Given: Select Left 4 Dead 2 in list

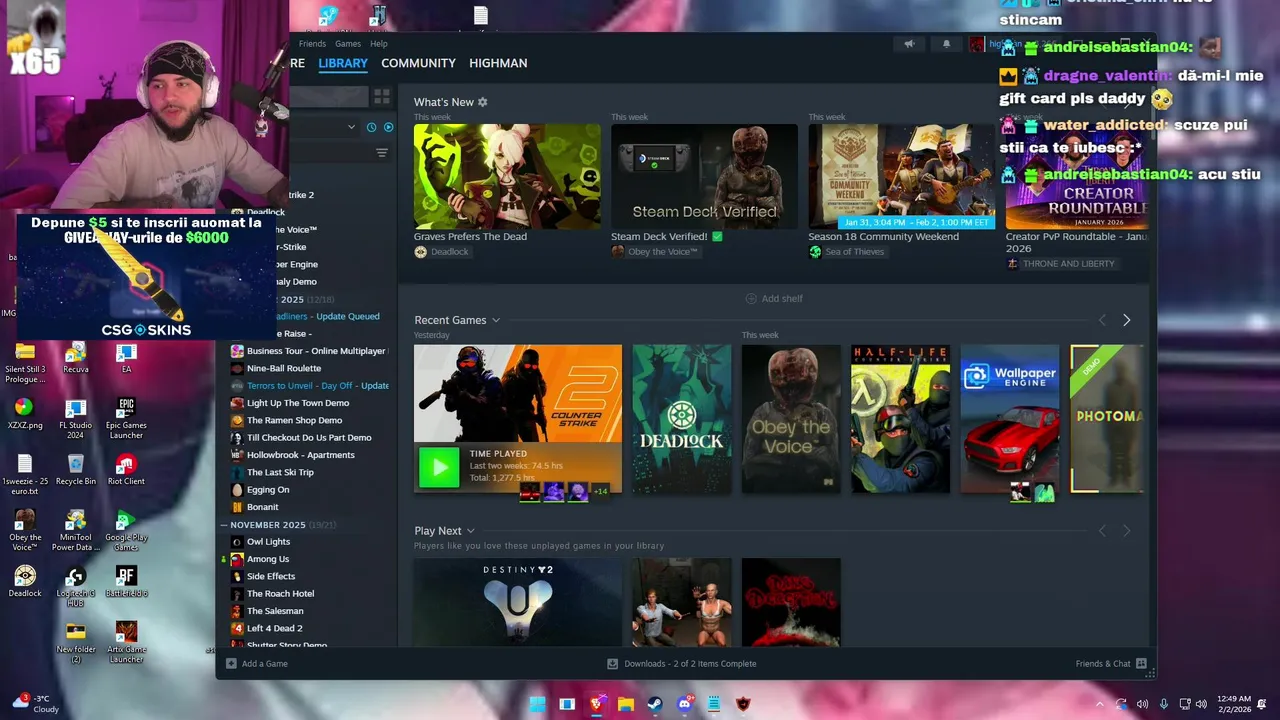Looking at the screenshot, I should pos(266,629).
